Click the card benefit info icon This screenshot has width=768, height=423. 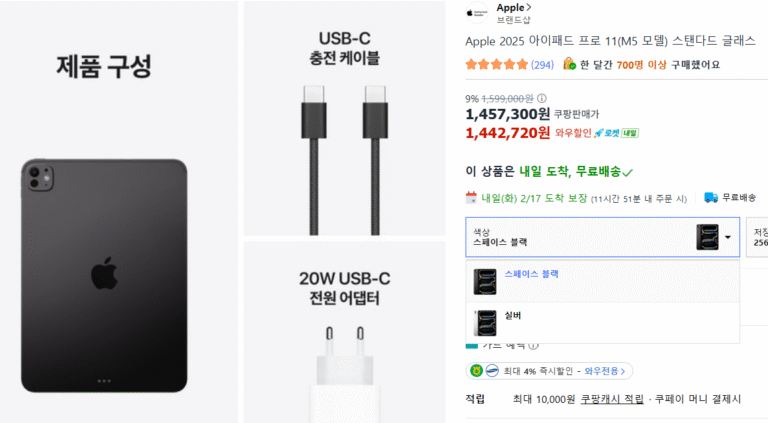[x=534, y=345]
